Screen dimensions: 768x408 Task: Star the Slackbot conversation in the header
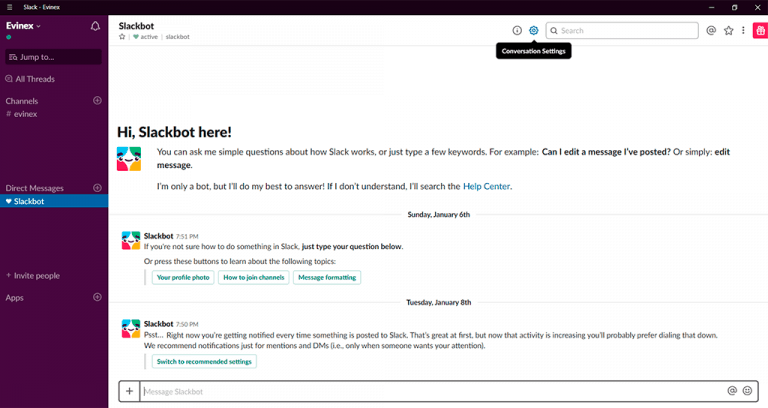(122, 37)
